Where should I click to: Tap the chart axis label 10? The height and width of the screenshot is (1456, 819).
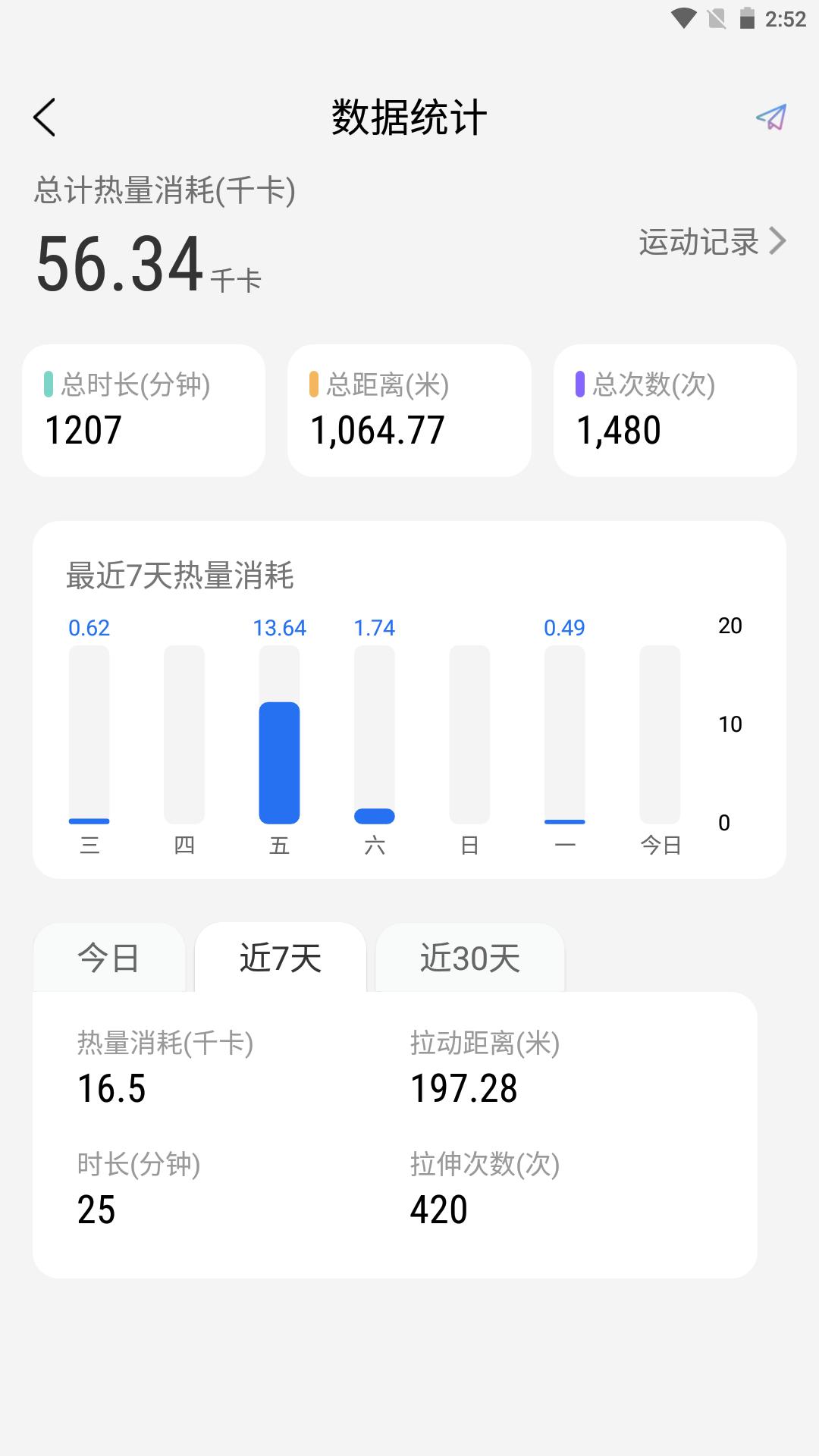[x=730, y=724]
